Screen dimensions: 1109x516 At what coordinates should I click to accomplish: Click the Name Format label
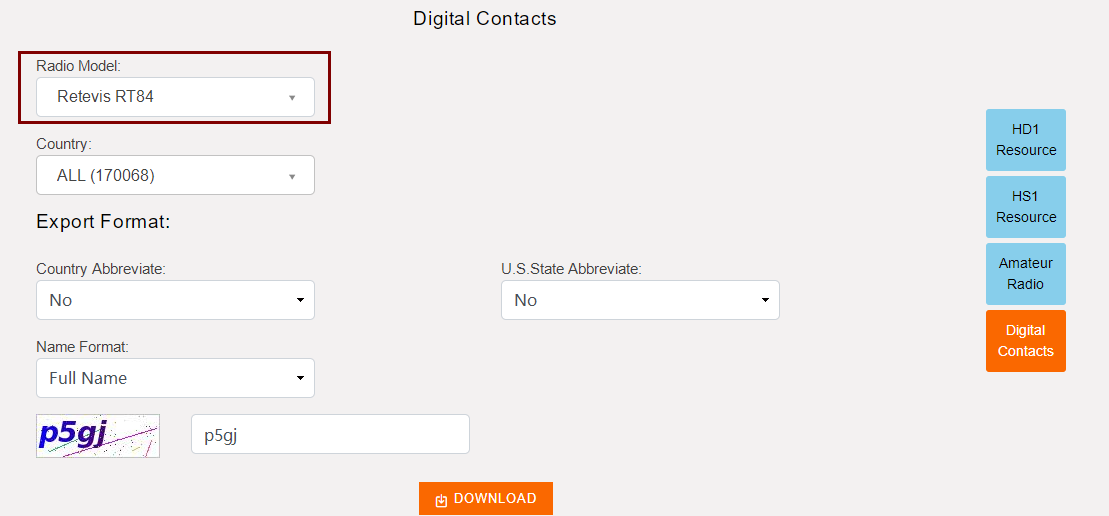82,347
